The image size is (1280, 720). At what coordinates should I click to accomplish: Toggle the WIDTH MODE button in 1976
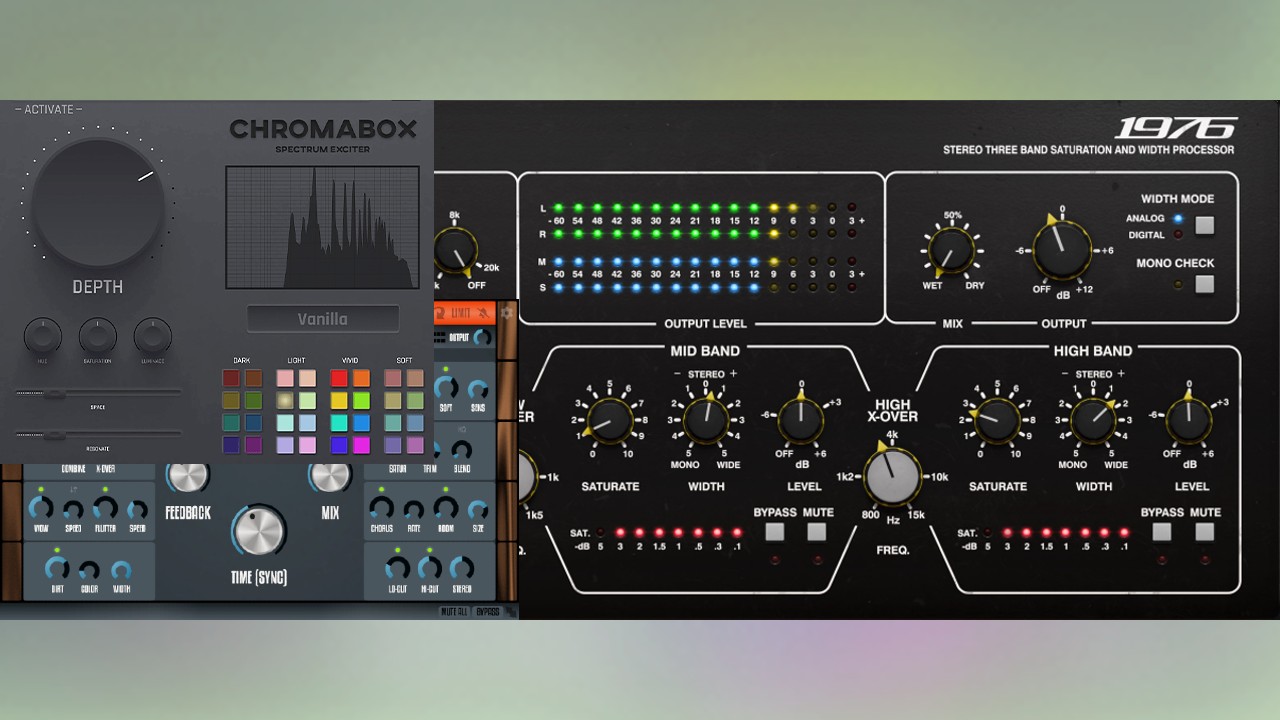[1204, 225]
